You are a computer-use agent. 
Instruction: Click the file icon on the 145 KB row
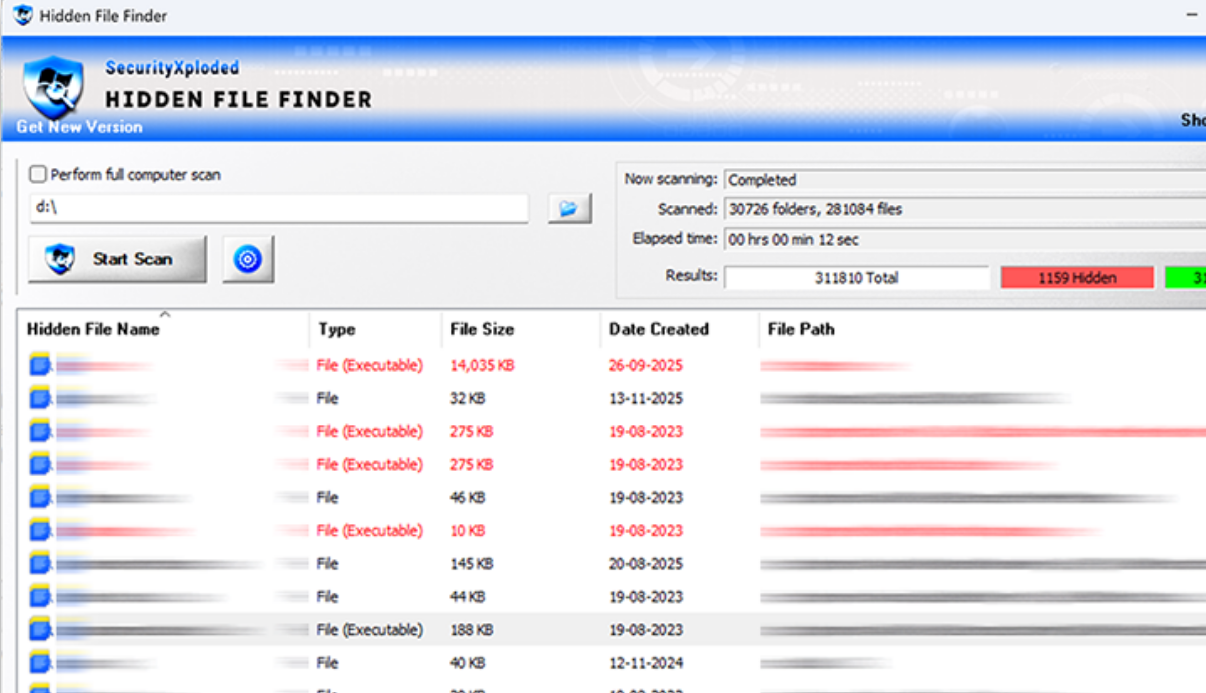pos(38,563)
